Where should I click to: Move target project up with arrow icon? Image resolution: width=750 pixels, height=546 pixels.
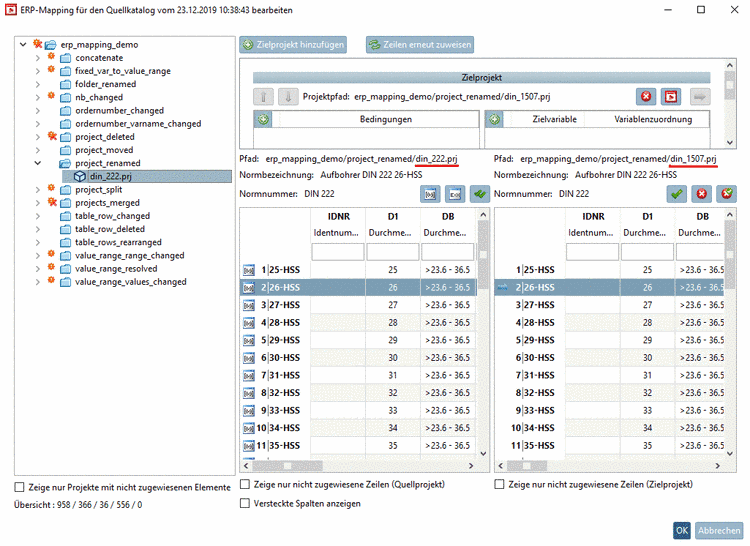263,97
